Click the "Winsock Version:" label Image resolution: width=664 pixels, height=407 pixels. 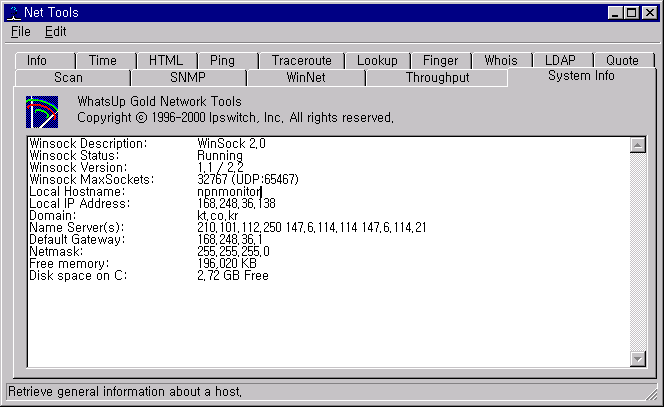[x=78, y=167]
